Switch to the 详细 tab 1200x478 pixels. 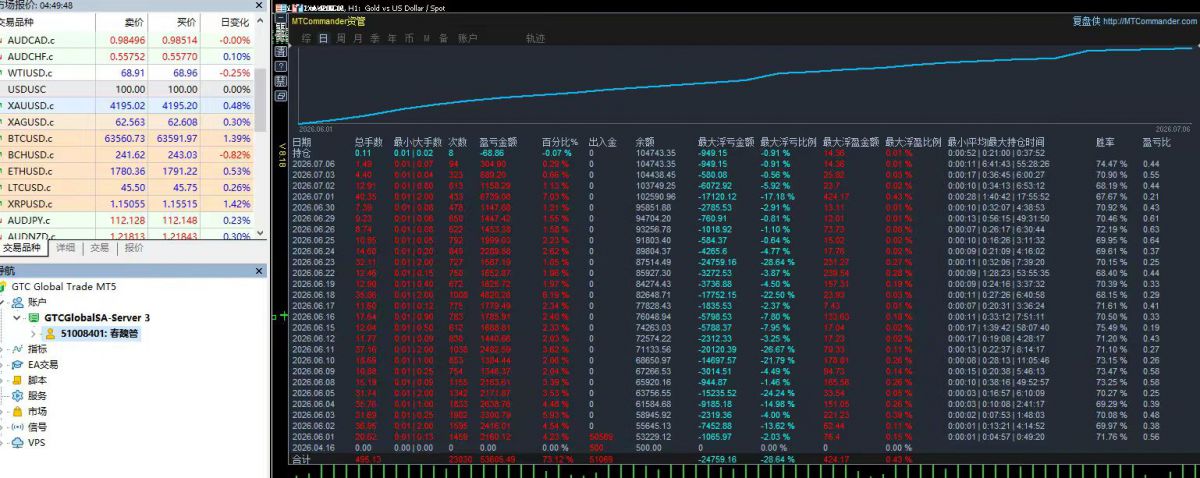click(65, 247)
